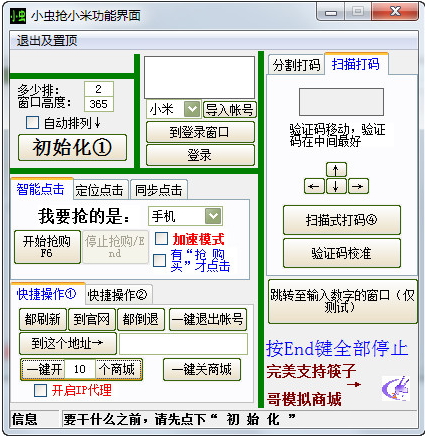Click 验证码校准 button
Screen dimensions: 425x436
(342, 253)
